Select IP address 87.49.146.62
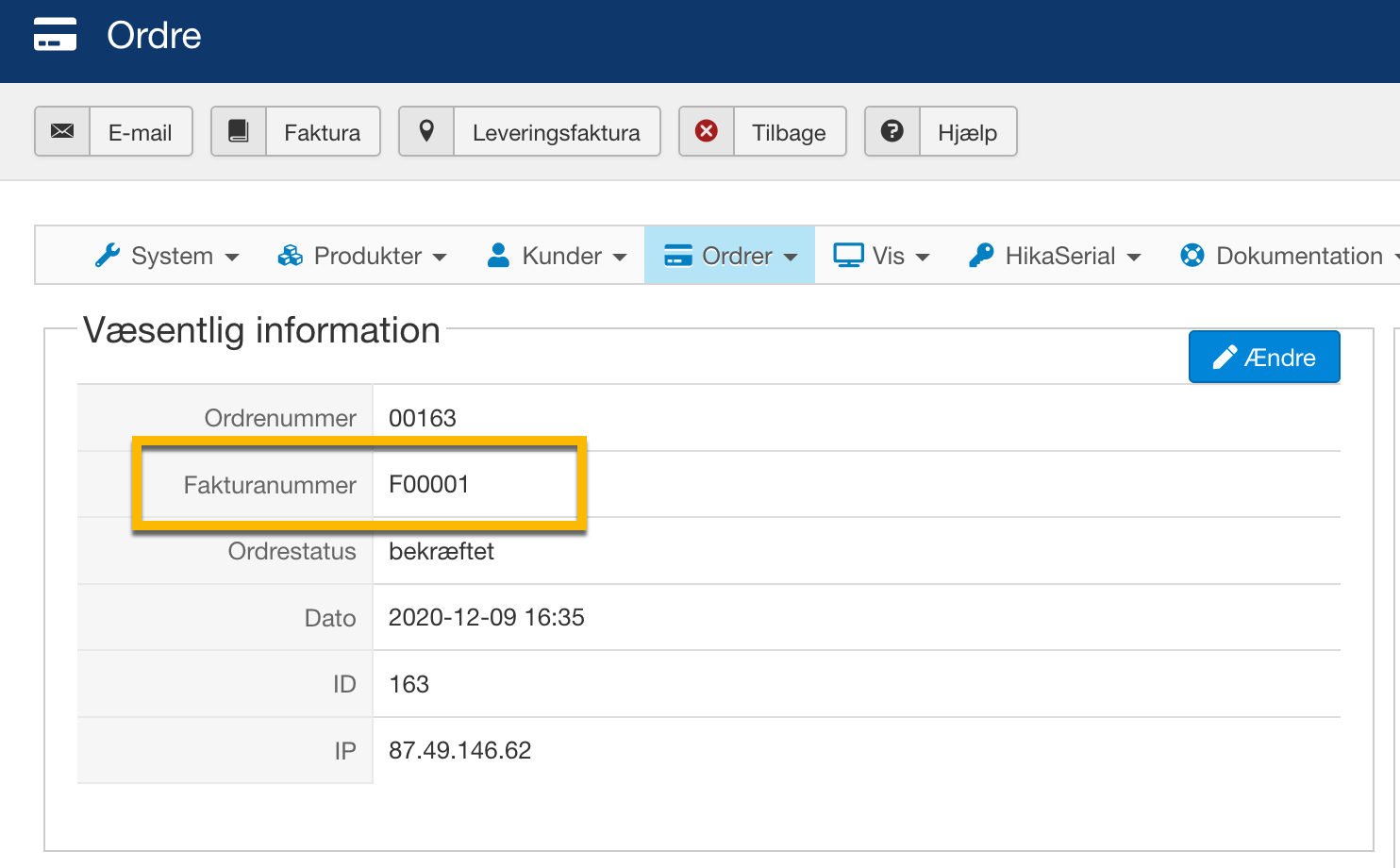Image resolution: width=1400 pixels, height=868 pixels. (460, 751)
